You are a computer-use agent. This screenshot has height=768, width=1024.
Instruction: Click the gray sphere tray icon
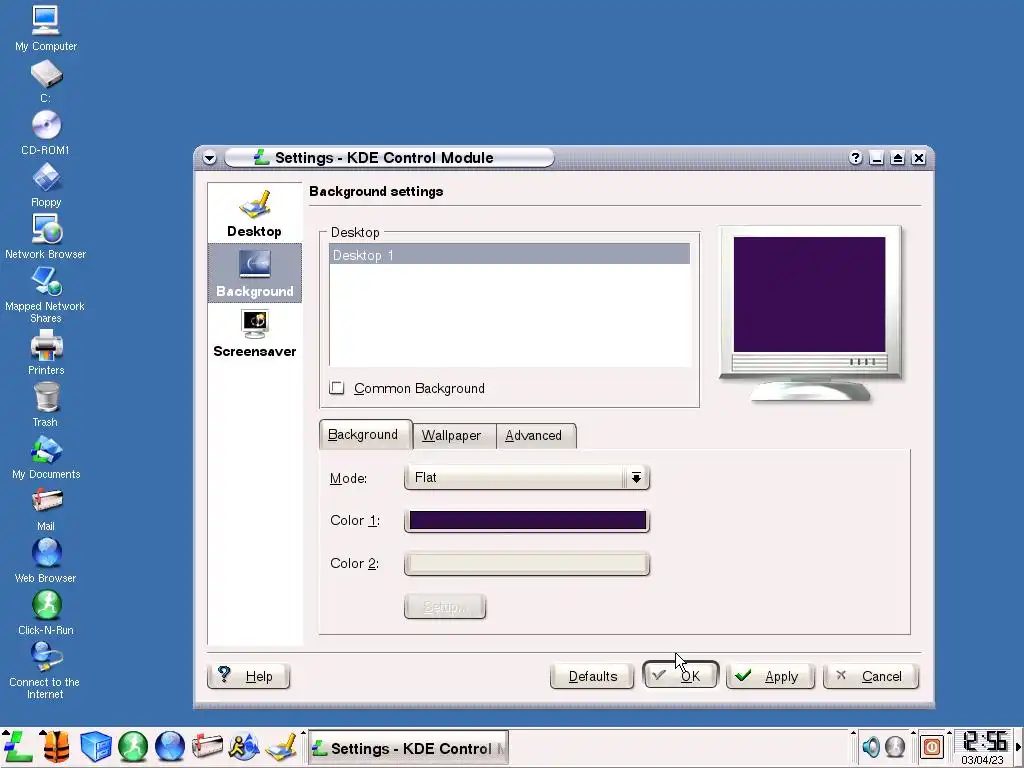[x=895, y=746]
